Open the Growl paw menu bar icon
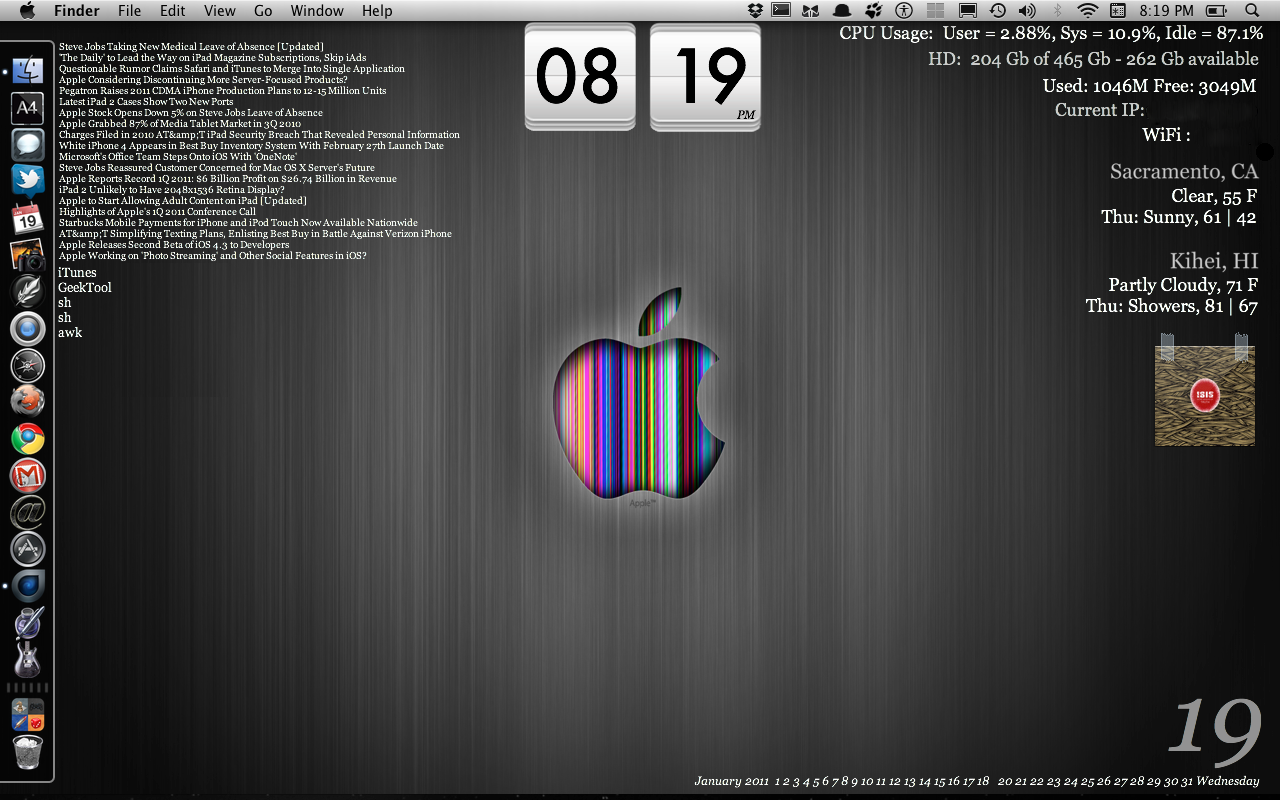Screen dimensions: 1280x800 pyautogui.click(x=873, y=10)
